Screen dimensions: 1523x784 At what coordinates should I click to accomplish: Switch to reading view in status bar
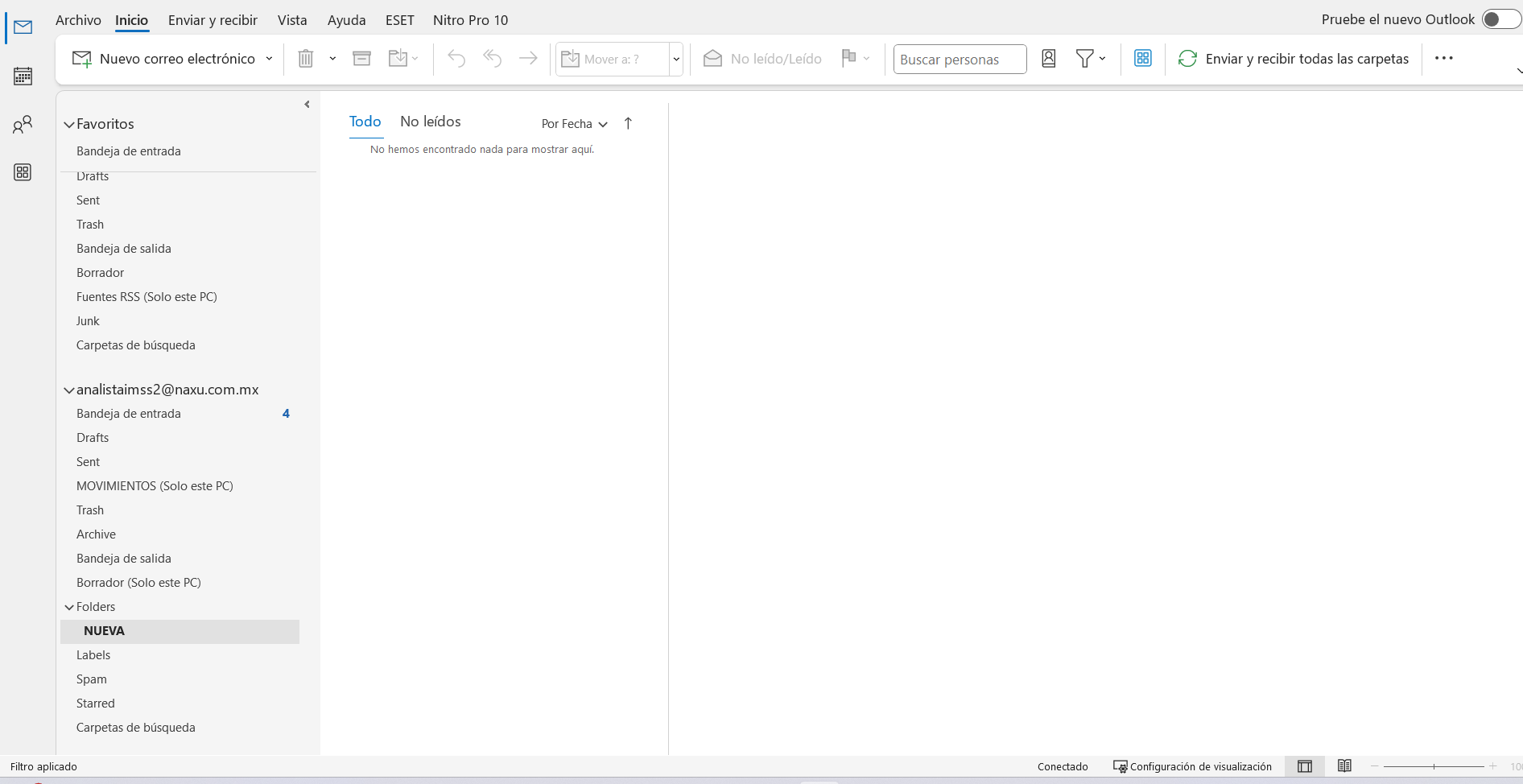pyautogui.click(x=1344, y=766)
